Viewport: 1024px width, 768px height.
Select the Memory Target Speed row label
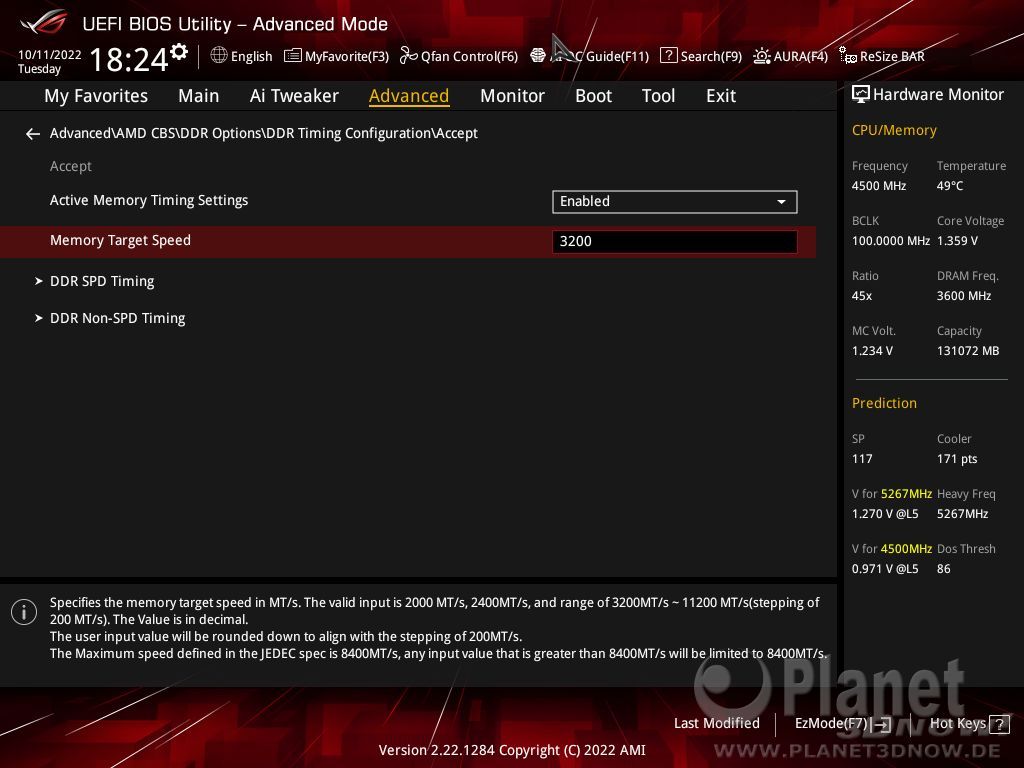click(x=120, y=240)
